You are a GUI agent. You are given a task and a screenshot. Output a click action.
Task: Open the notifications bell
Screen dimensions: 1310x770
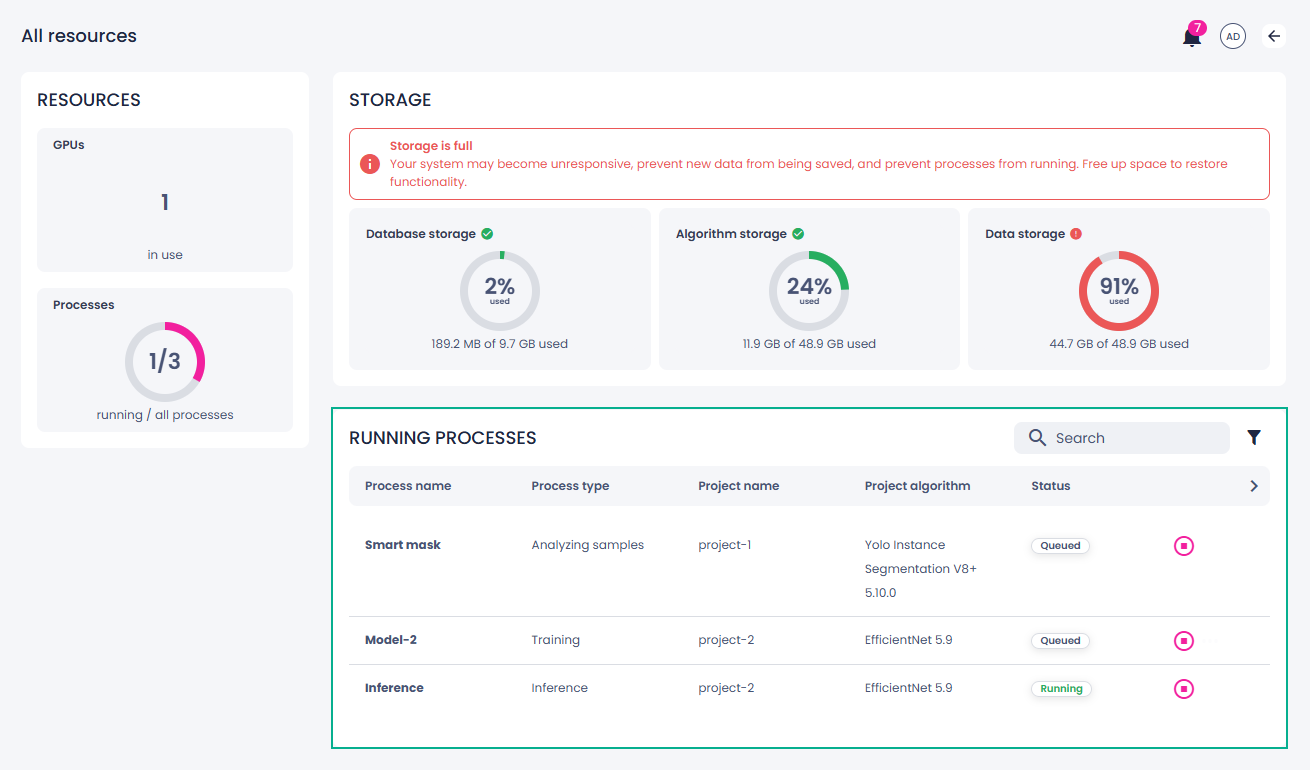(x=1191, y=37)
